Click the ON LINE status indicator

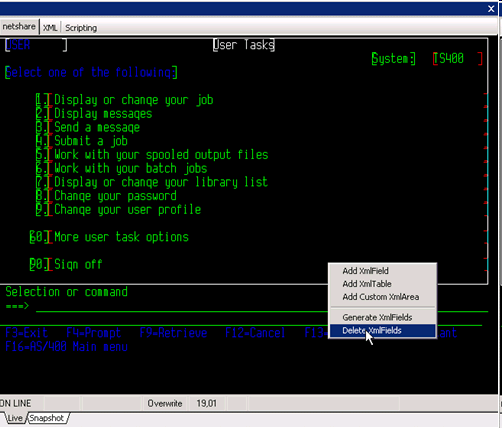[16, 403]
